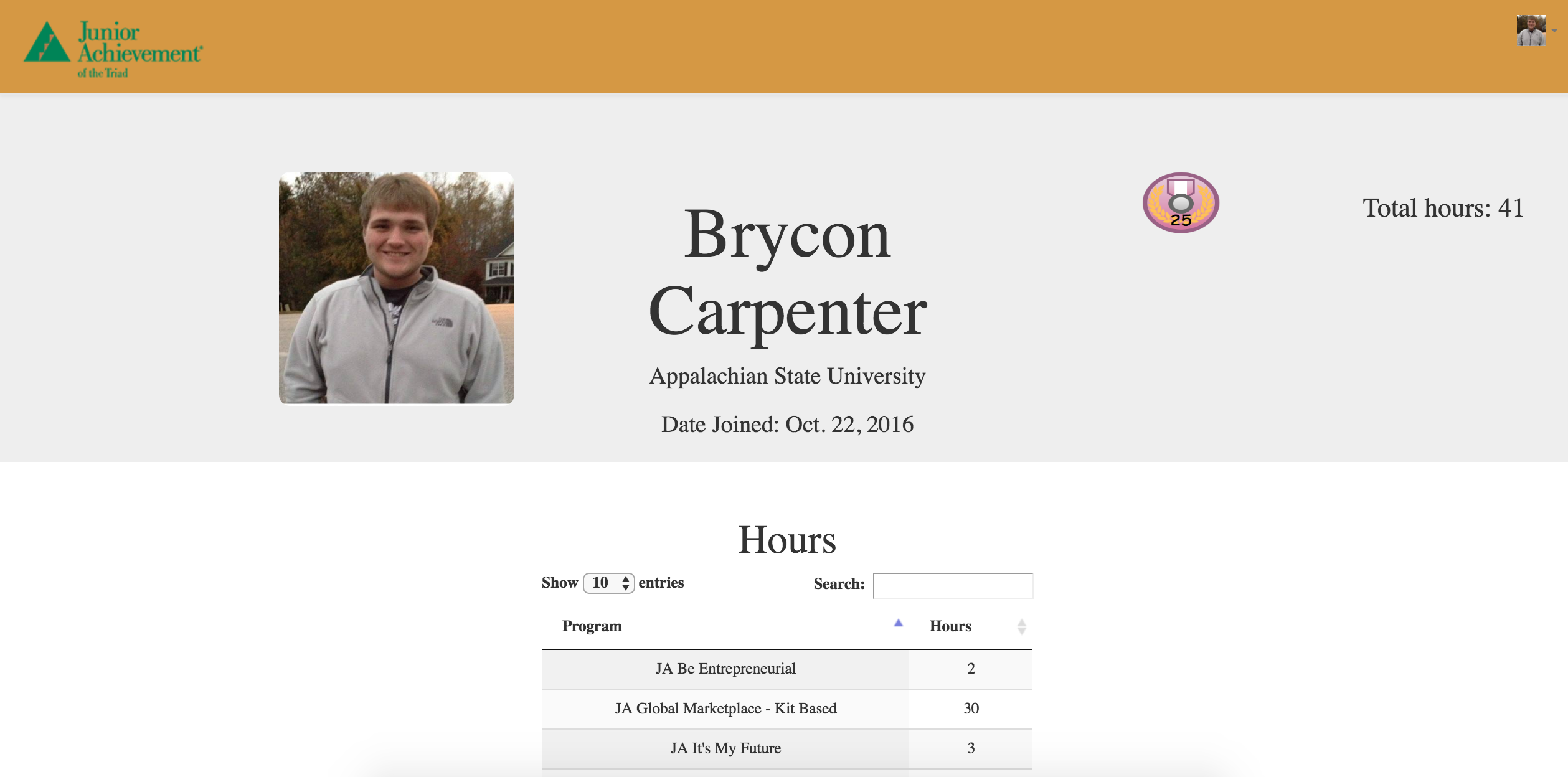
Task: Click the Appalachian State University text
Action: [x=787, y=376]
